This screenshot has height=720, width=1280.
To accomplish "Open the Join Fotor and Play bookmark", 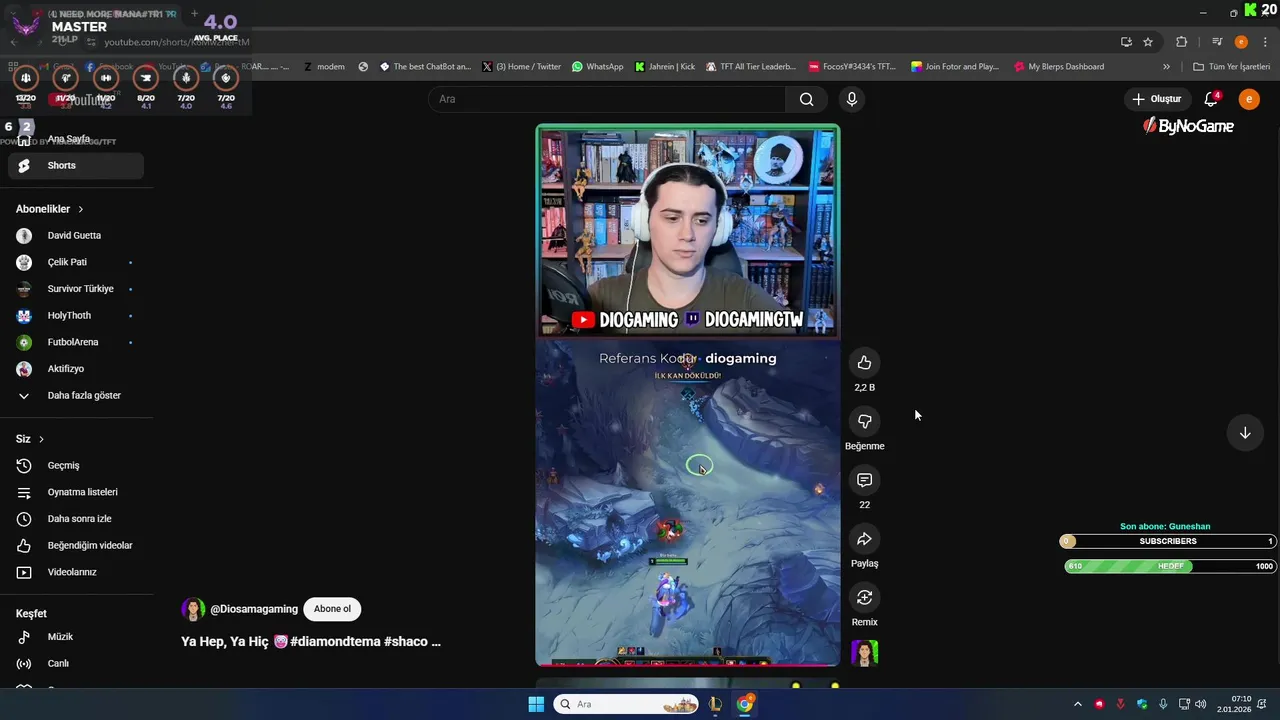I will tap(955, 67).
